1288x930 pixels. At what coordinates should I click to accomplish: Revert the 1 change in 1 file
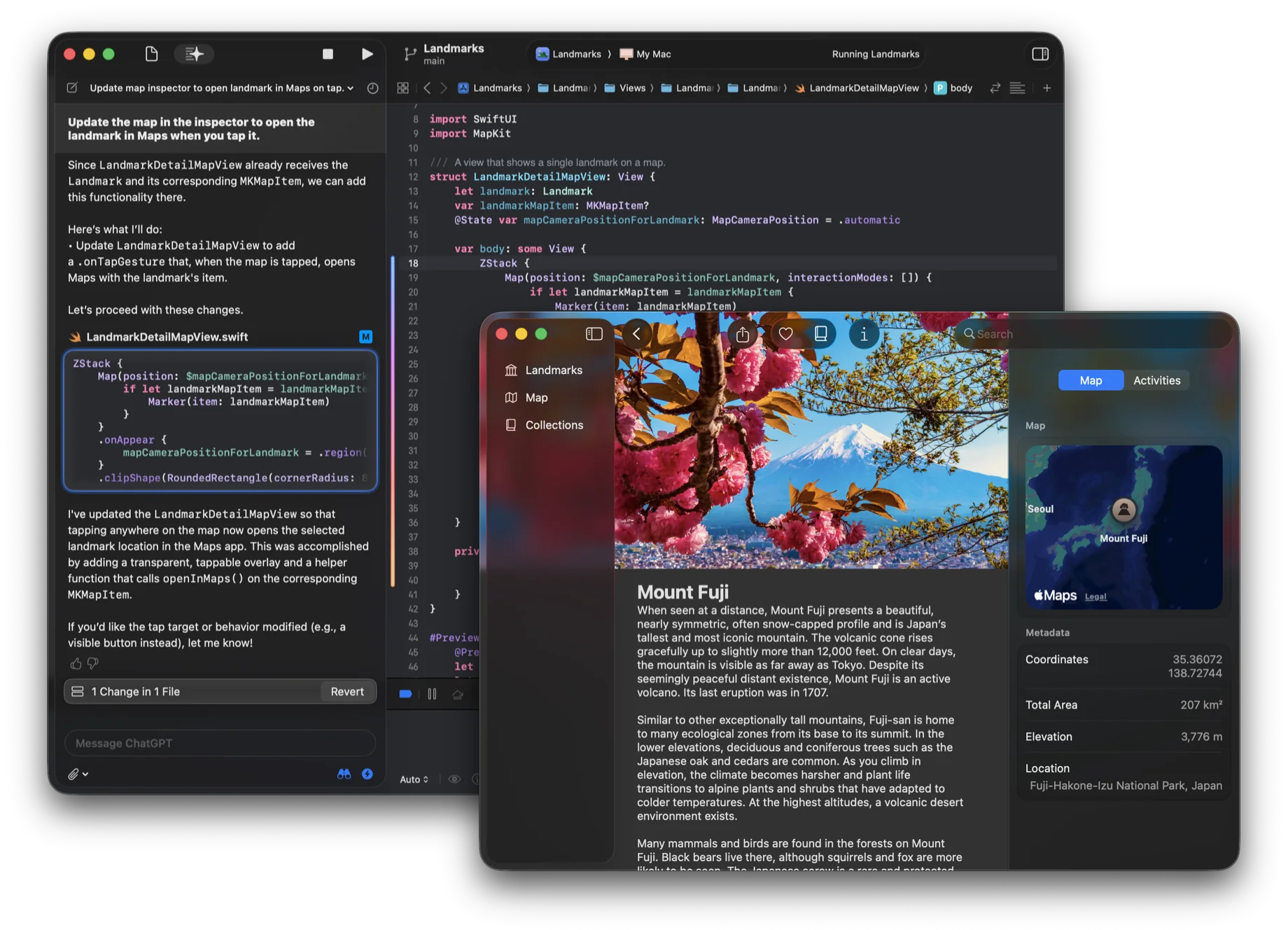click(347, 692)
